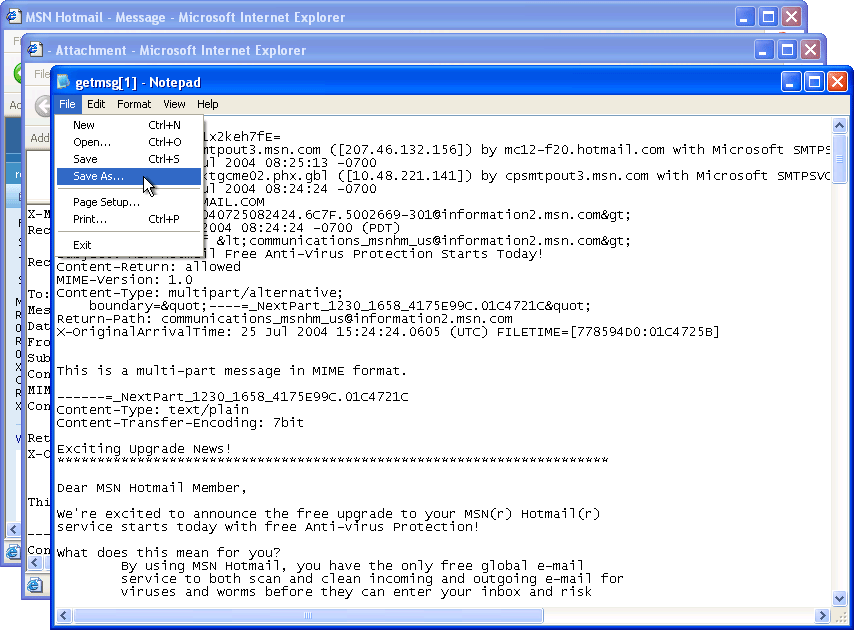Open the Format menu in Notepad
The width and height of the screenshot is (854, 630).
pyautogui.click(x=134, y=104)
